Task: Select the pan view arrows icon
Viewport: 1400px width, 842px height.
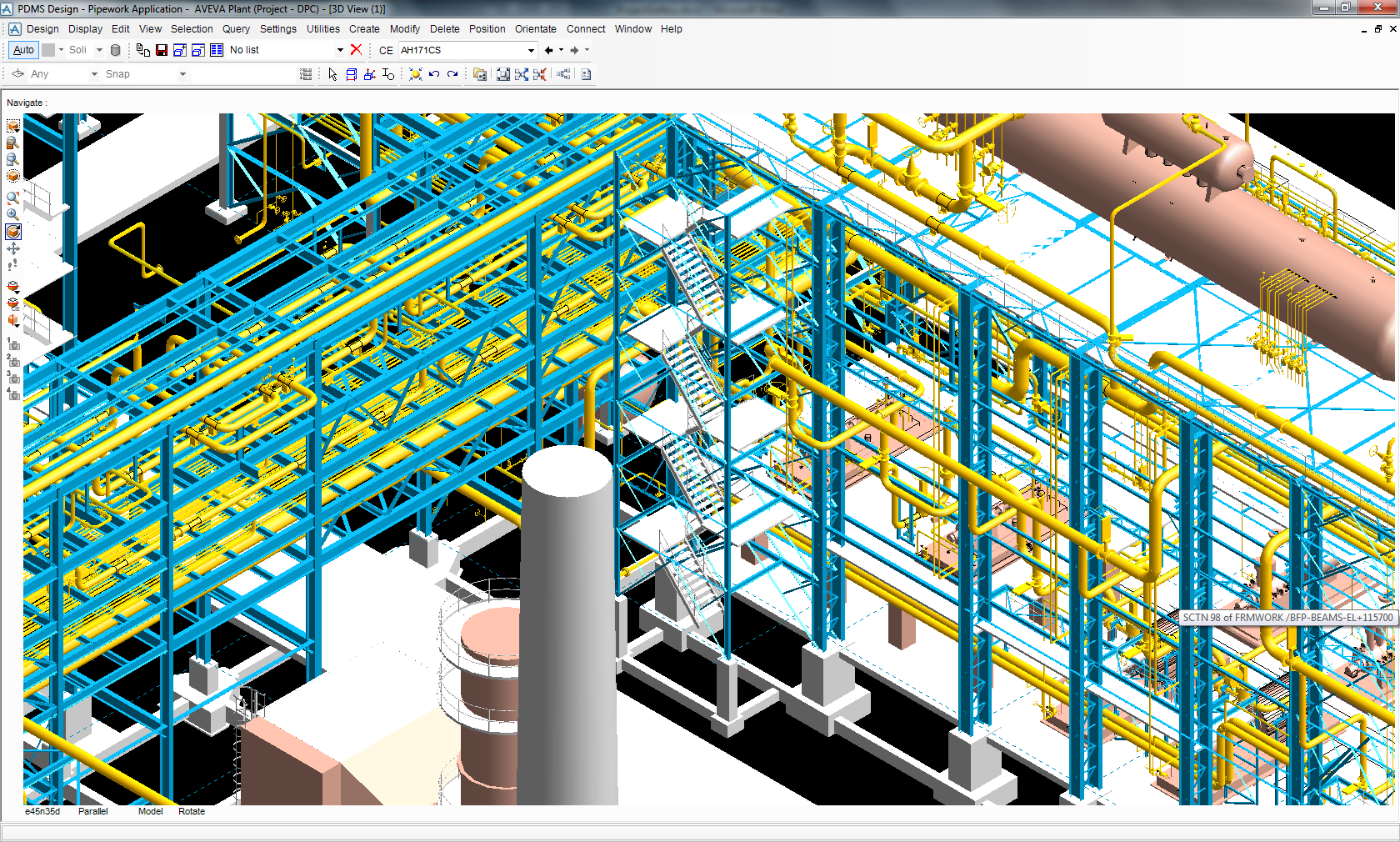Action: tap(12, 248)
